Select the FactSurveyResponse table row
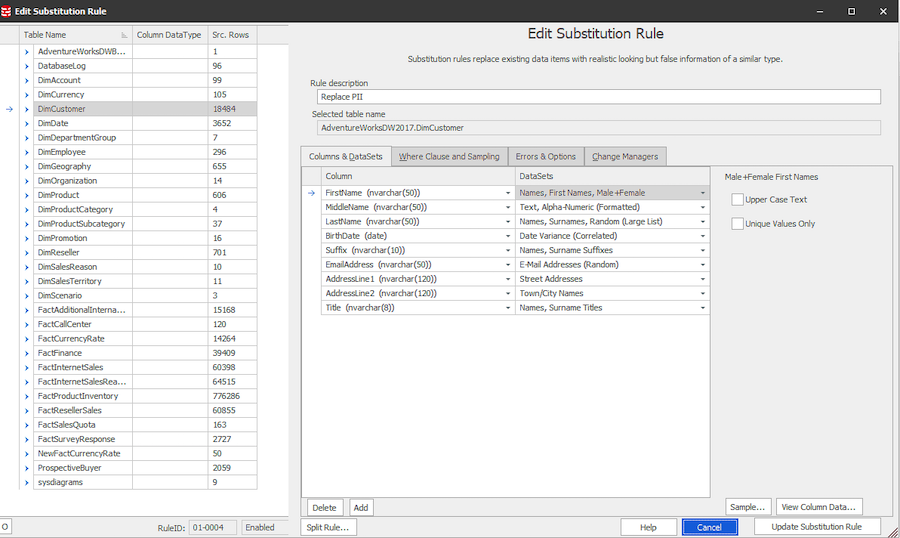This screenshot has width=900, height=538. point(145,439)
